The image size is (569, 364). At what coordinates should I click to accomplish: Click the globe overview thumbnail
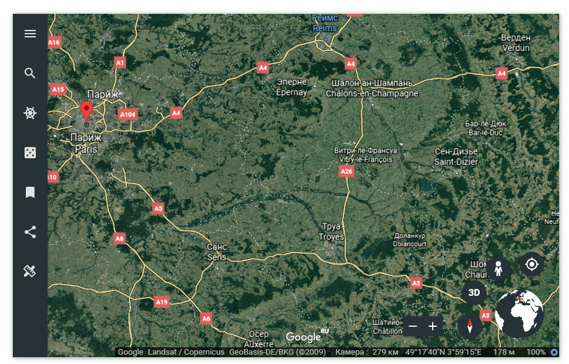click(x=519, y=314)
